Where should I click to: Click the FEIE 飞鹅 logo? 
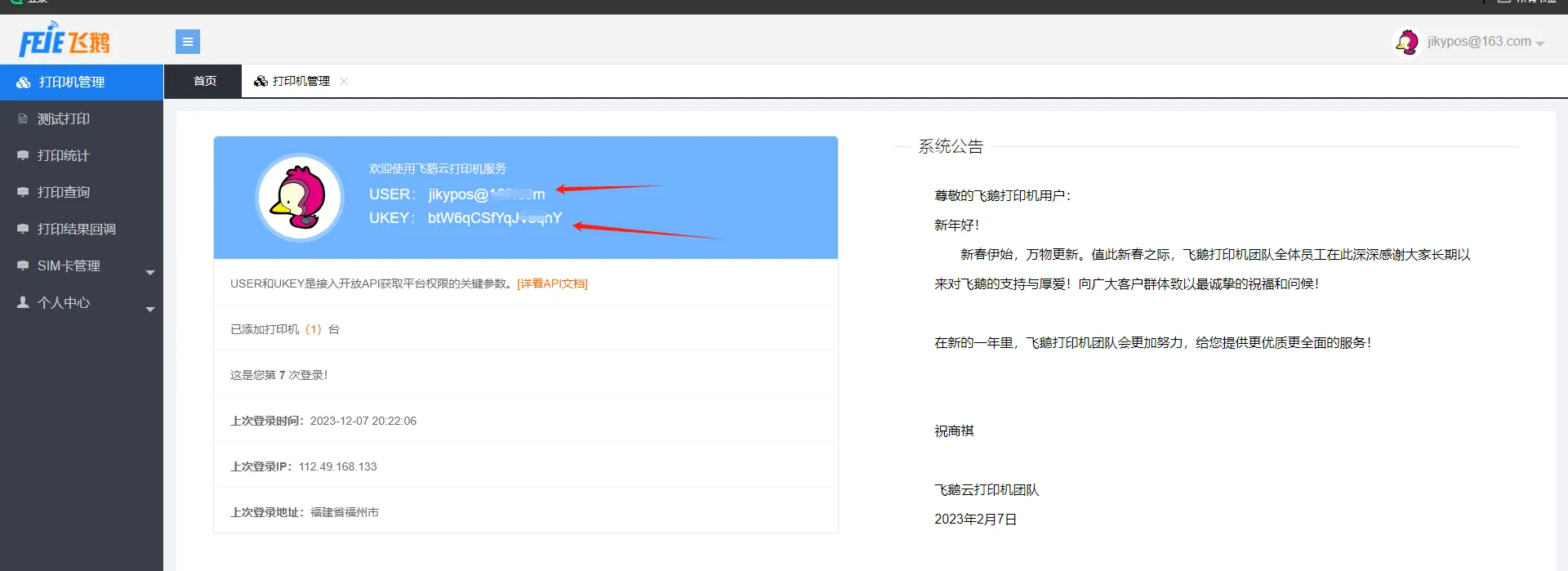[65, 40]
